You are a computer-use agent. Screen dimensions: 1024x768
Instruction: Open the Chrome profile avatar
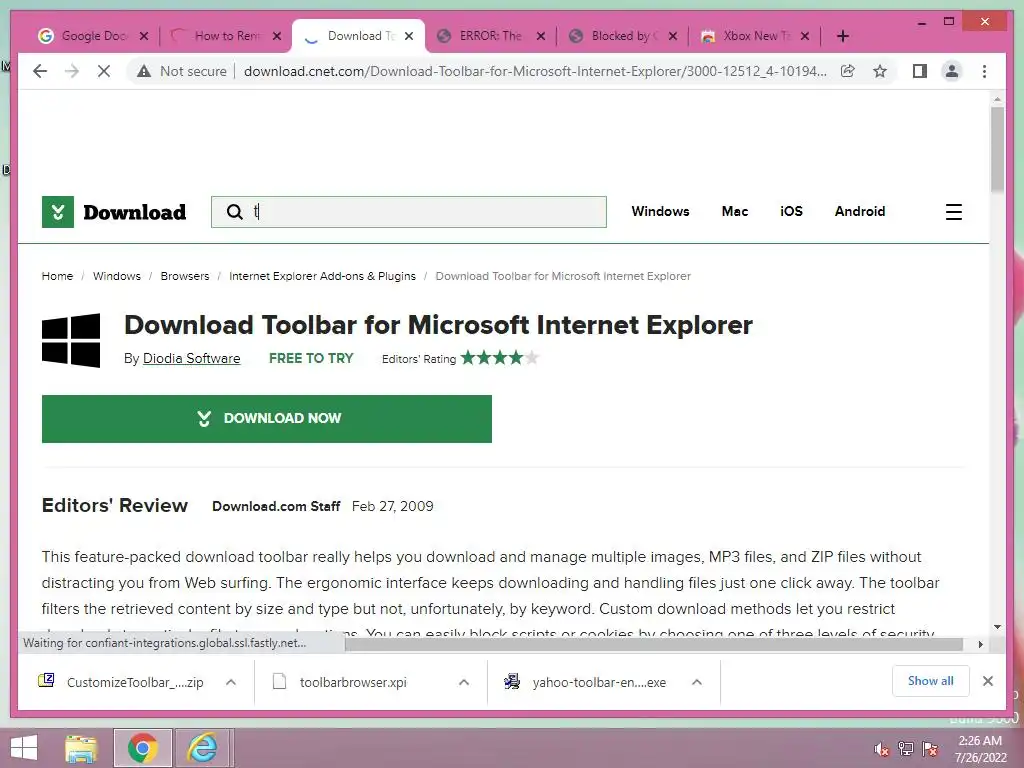[952, 71]
